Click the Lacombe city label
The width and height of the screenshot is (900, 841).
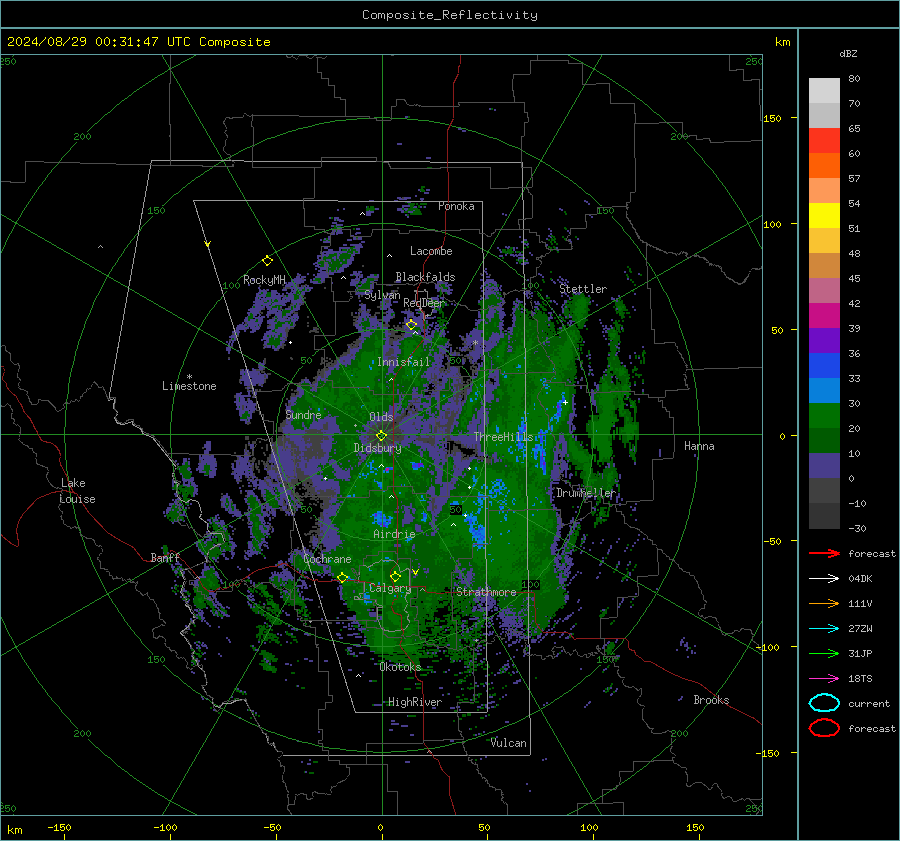[431, 251]
